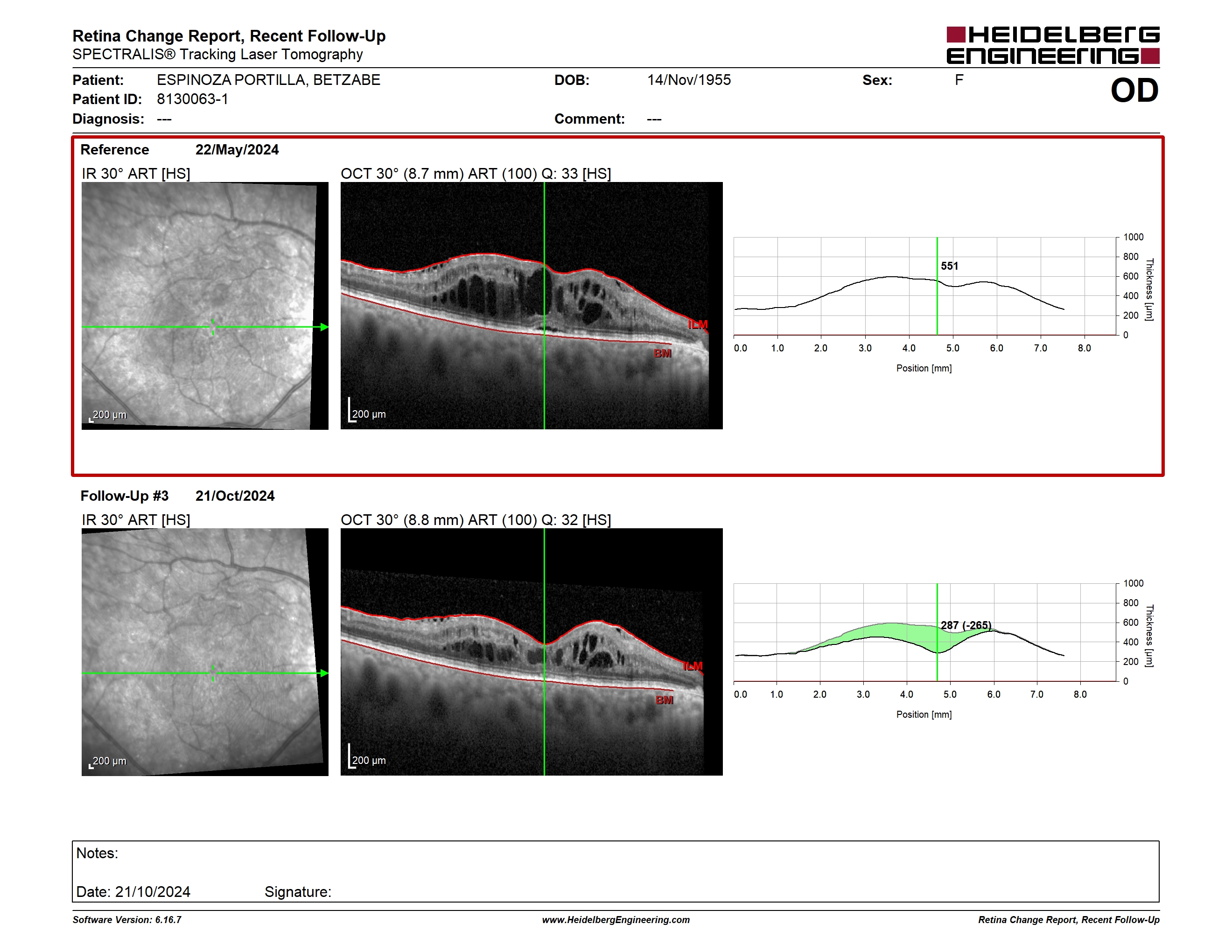
Task: Click the Follow-Up #3 IR fundus thumbnail
Action: coord(205,652)
